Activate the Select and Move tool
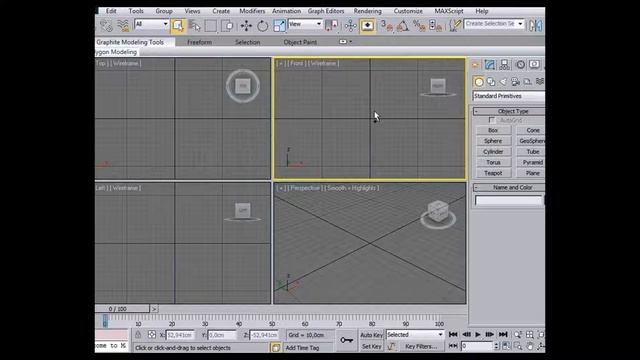This screenshot has height=360, width=640. tap(246, 26)
